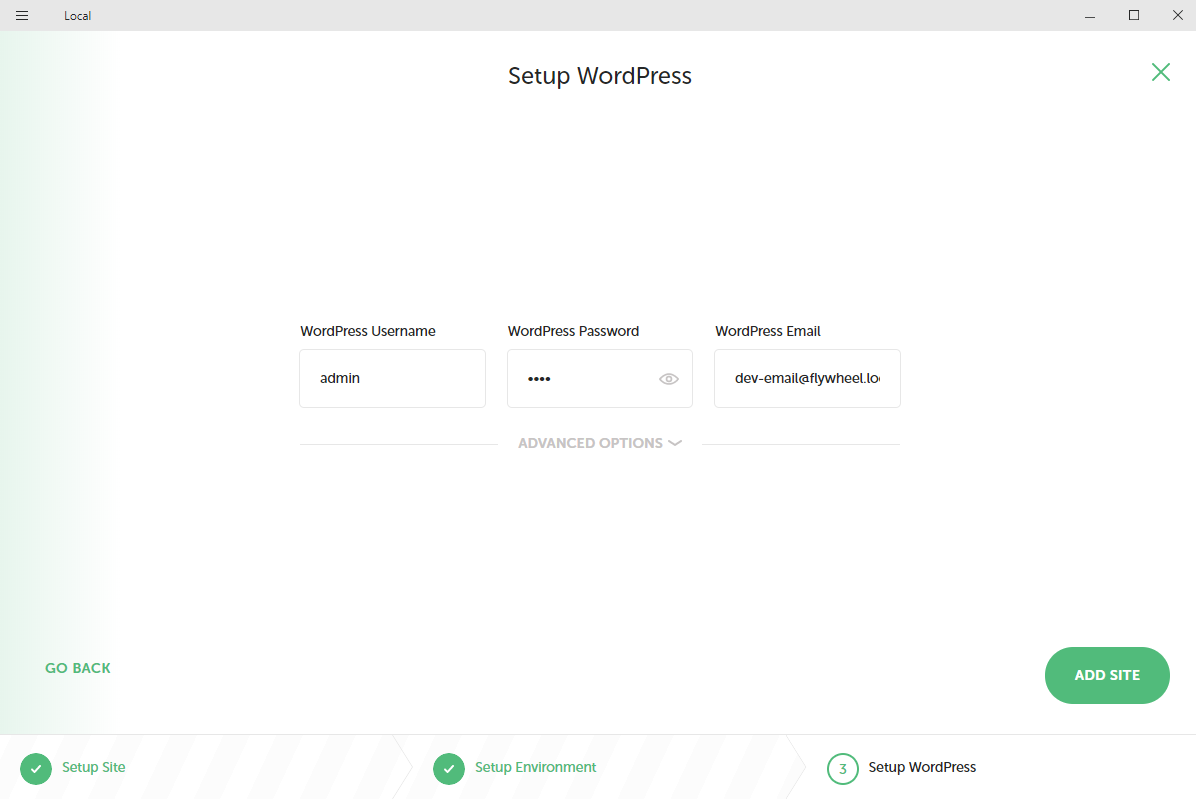Image resolution: width=1196 pixels, height=799 pixels.
Task: Minimize the Local window
Action: pos(1089,16)
